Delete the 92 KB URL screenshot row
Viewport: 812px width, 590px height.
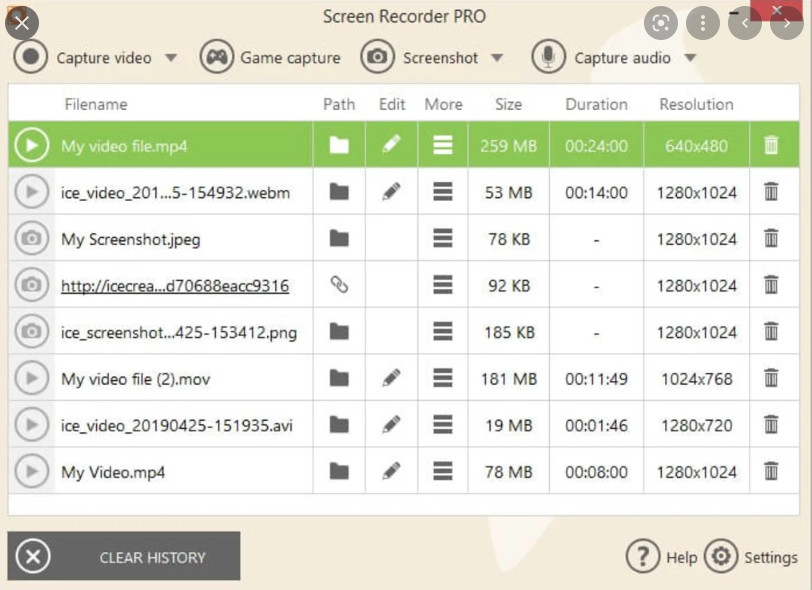pyautogui.click(x=771, y=285)
